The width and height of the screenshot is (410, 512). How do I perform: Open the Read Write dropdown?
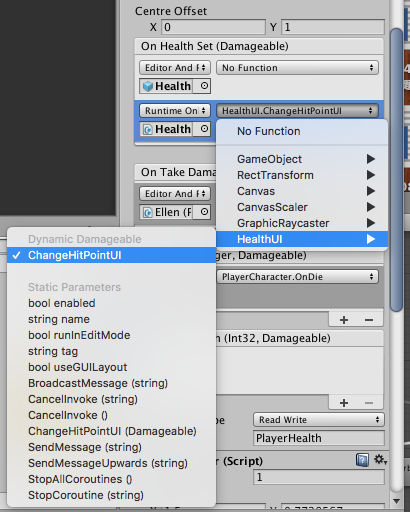(319, 420)
